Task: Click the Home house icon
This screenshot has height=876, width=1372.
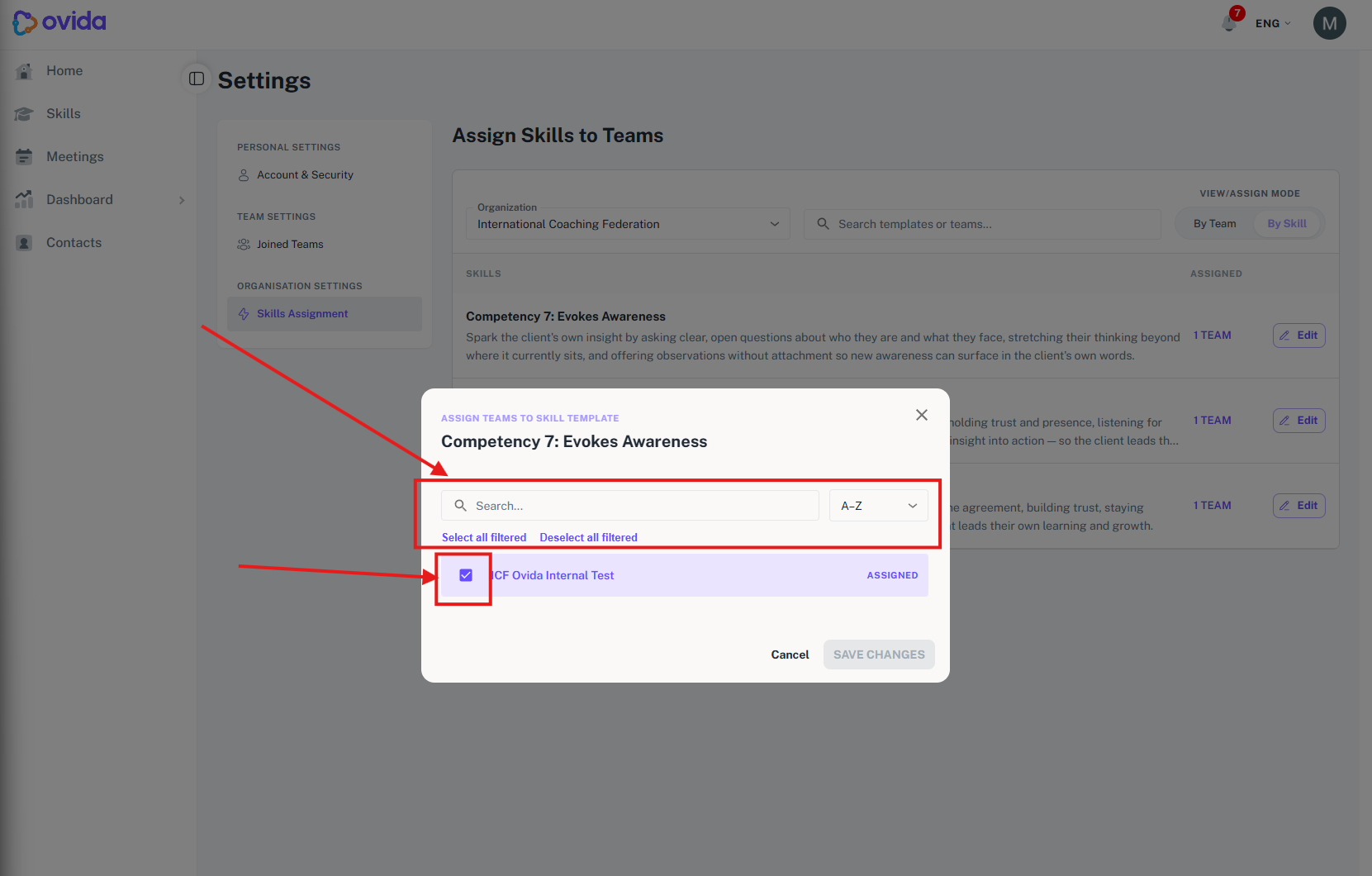Action: 24,71
